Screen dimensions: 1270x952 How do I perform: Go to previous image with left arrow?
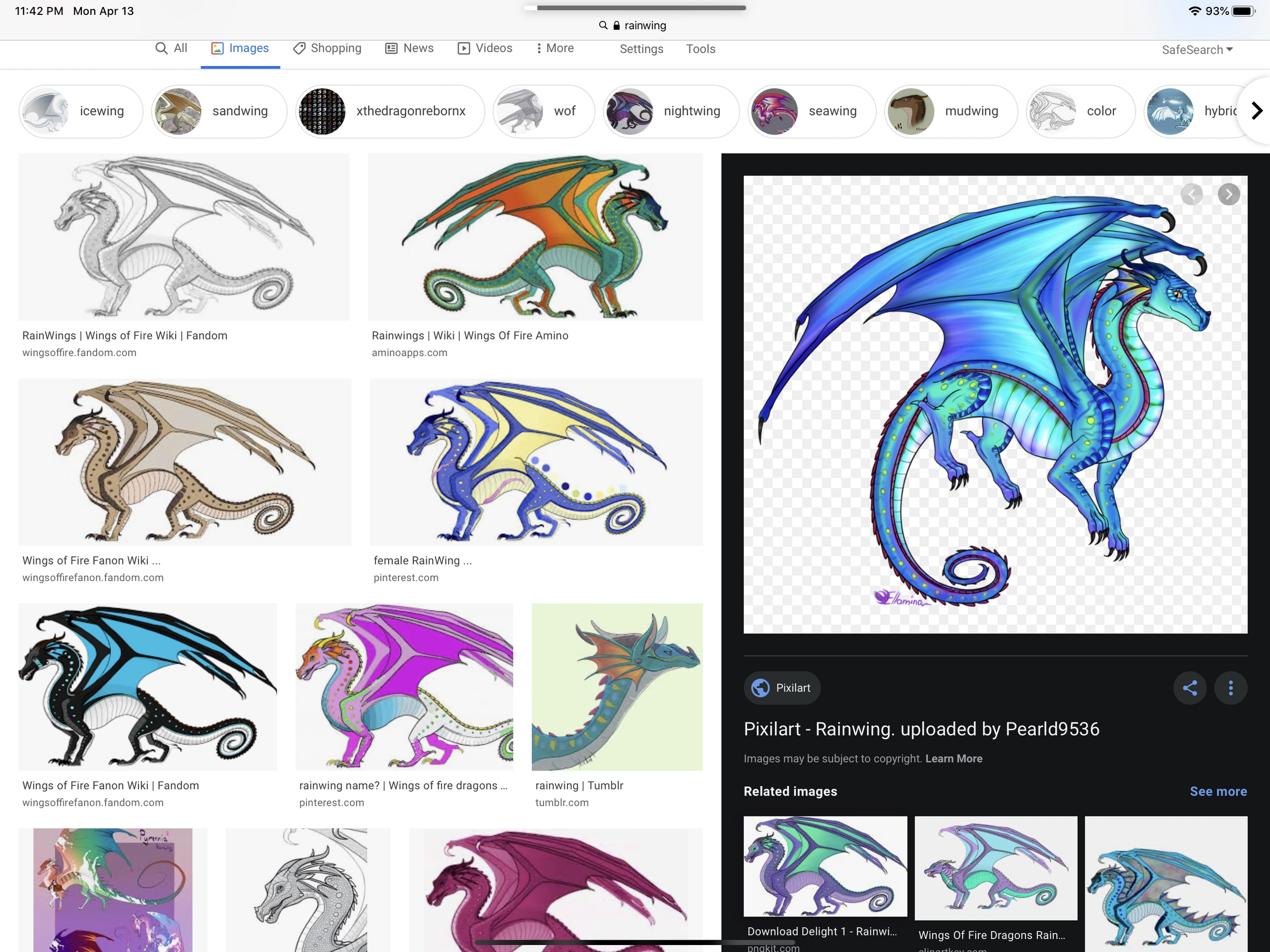[1191, 194]
